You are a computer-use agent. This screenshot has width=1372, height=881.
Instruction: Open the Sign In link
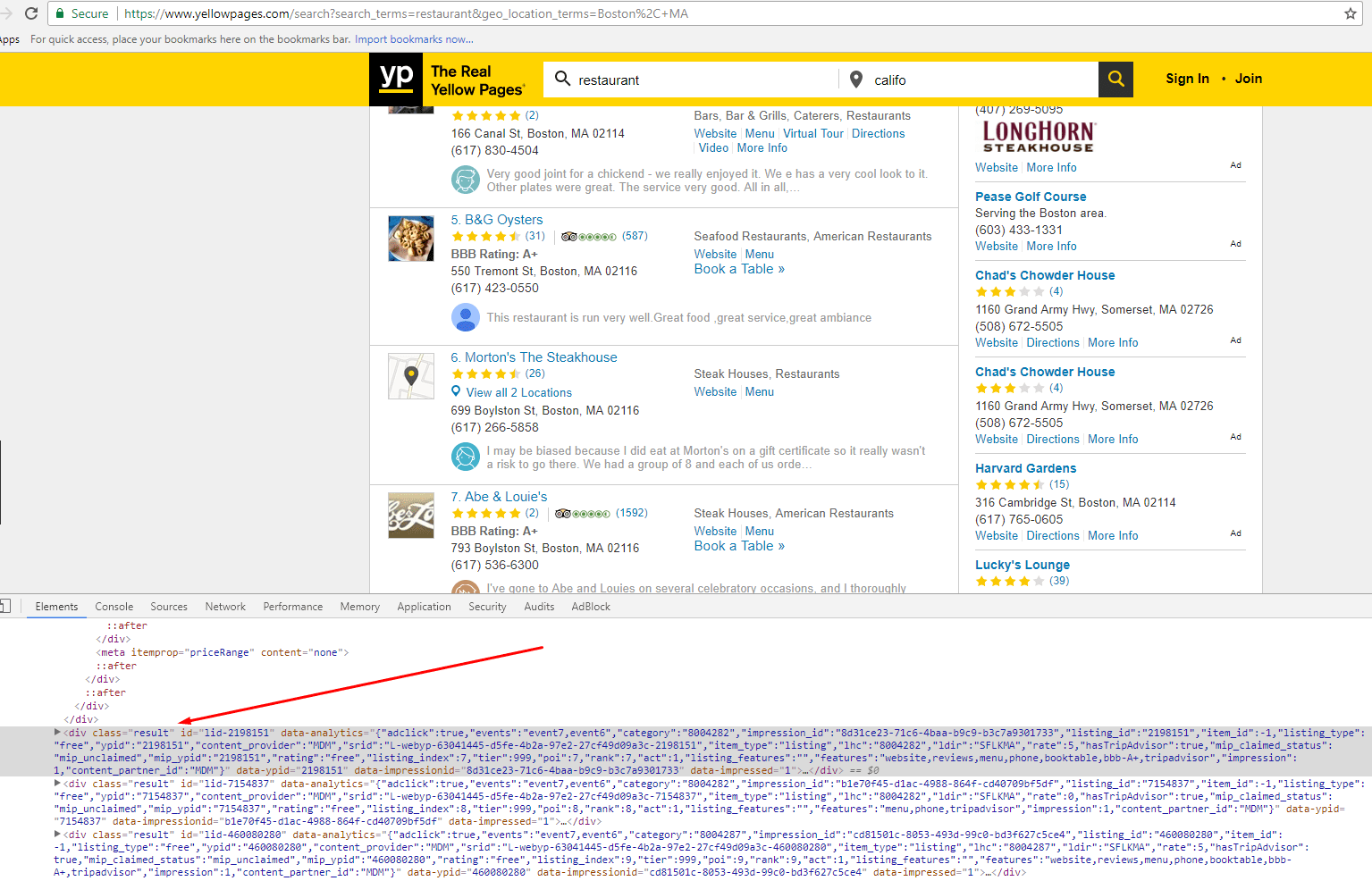[1187, 78]
